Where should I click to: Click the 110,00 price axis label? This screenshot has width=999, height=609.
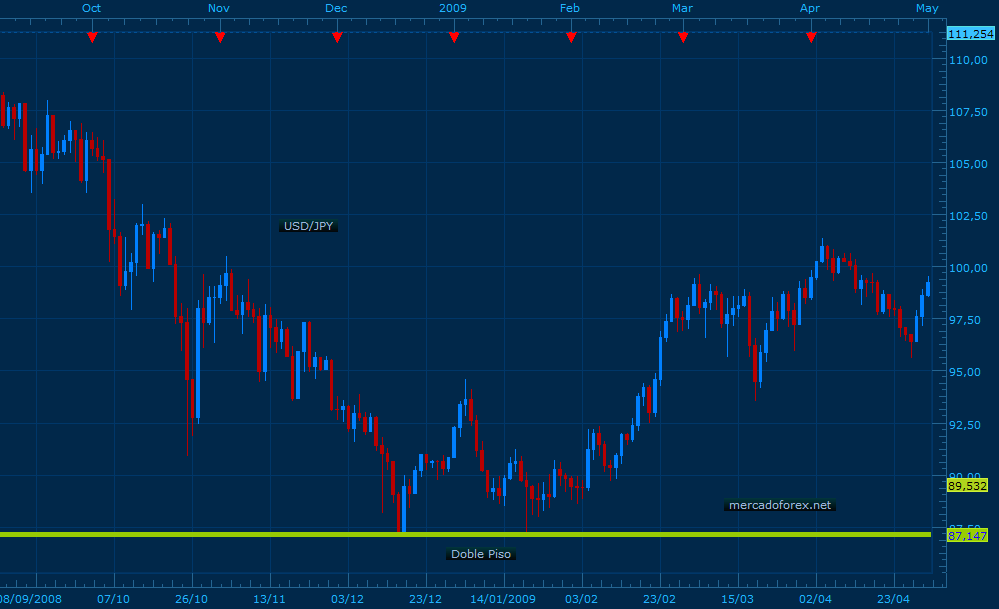(x=968, y=60)
